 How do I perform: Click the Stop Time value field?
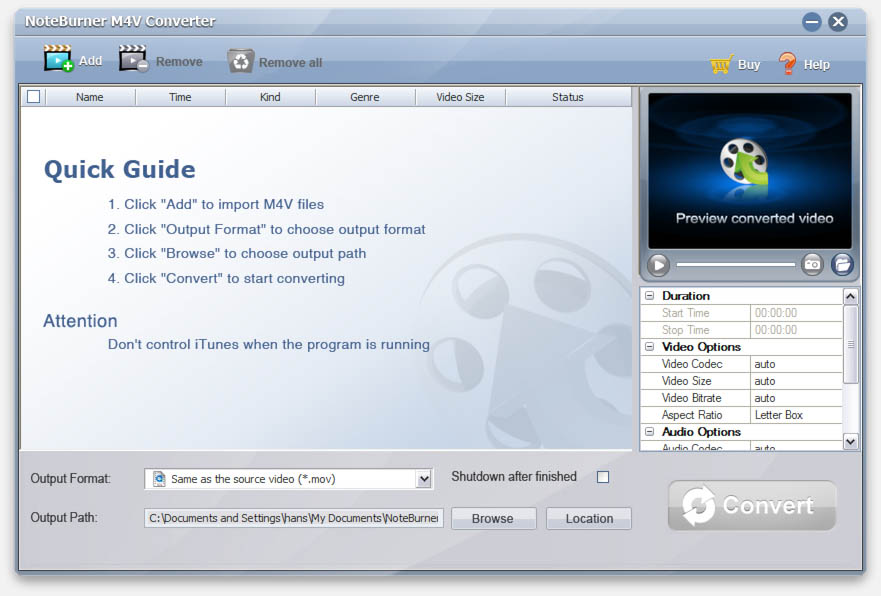796,330
